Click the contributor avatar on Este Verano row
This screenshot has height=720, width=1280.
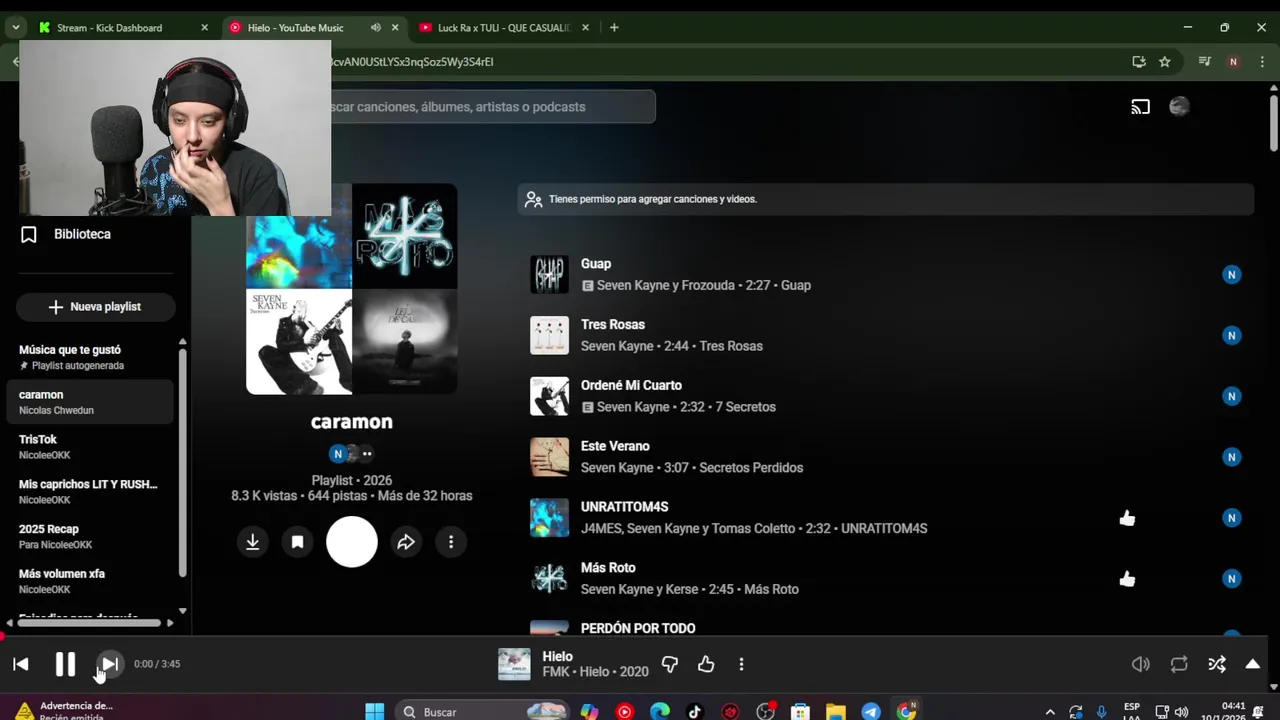click(1232, 457)
